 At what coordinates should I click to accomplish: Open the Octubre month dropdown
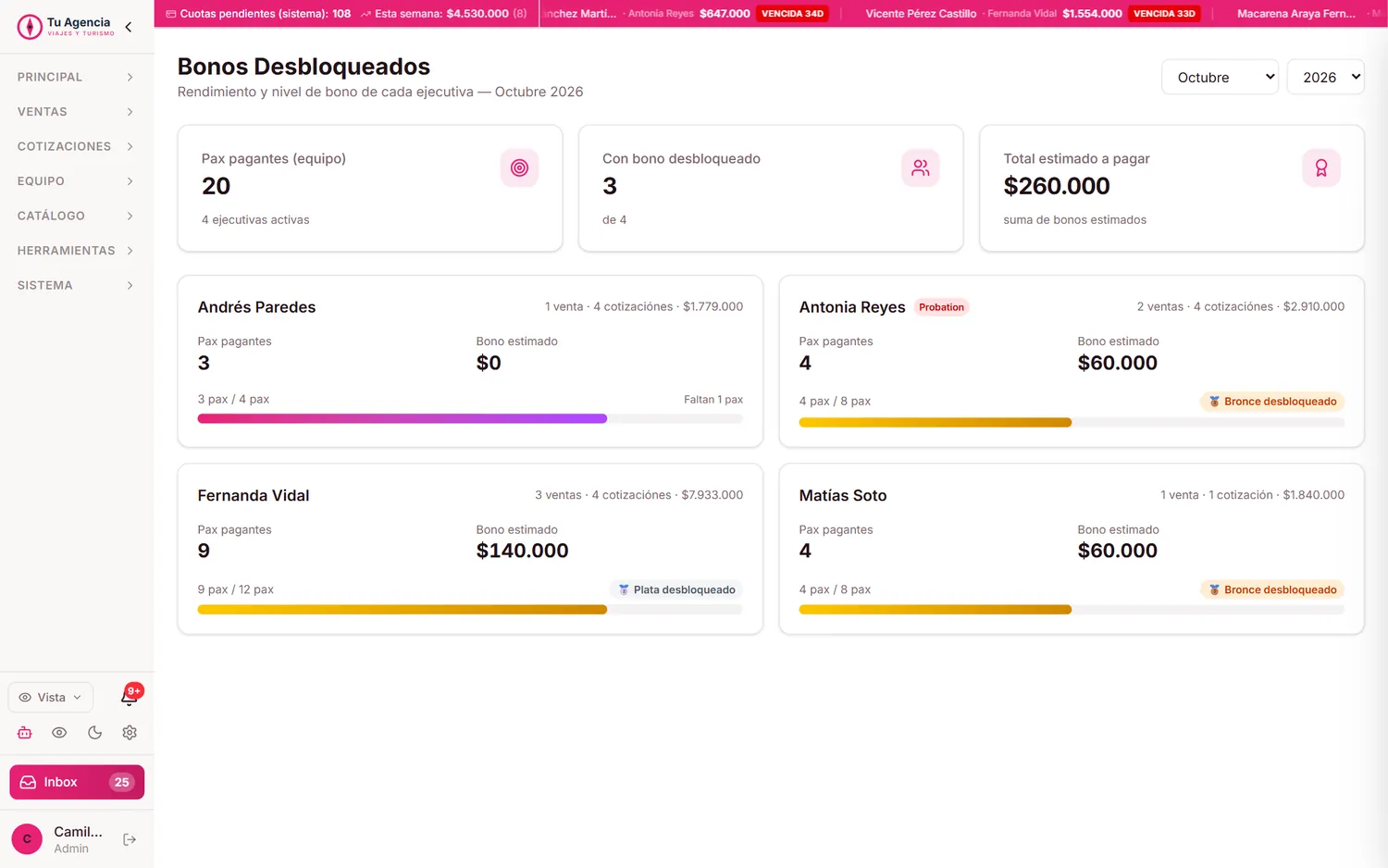[x=1220, y=77]
